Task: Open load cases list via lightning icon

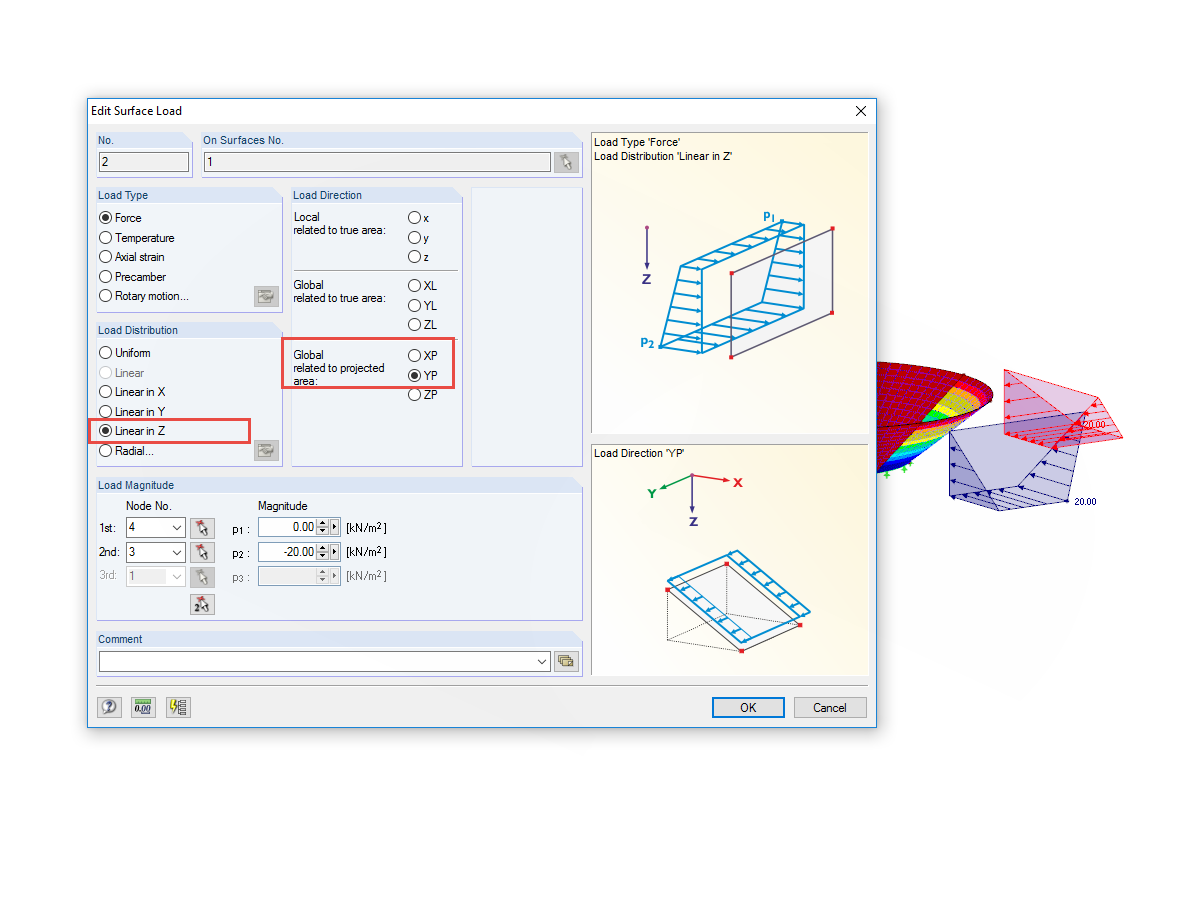Action: point(178,707)
